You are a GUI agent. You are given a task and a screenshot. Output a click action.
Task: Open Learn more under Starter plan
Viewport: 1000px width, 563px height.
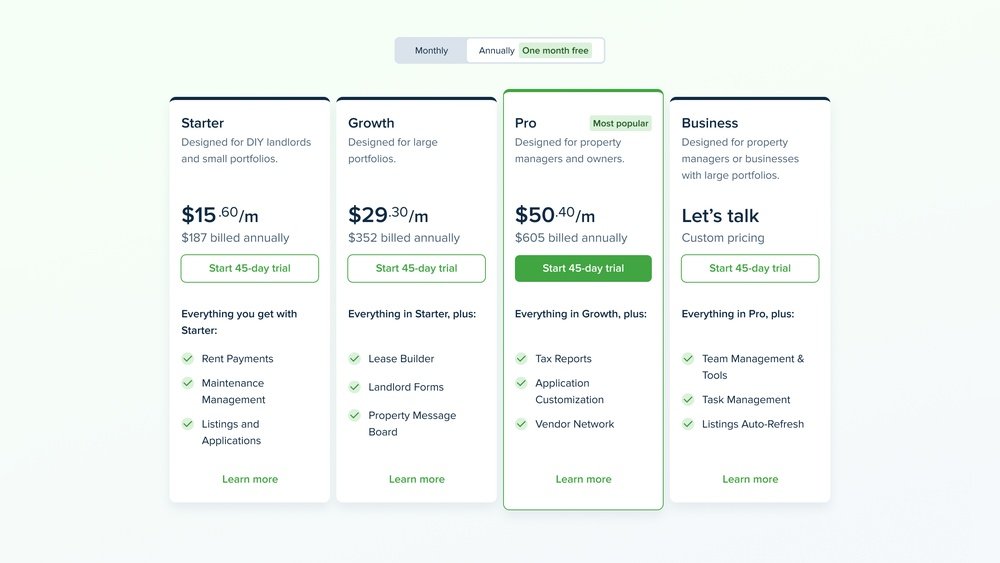(x=250, y=479)
